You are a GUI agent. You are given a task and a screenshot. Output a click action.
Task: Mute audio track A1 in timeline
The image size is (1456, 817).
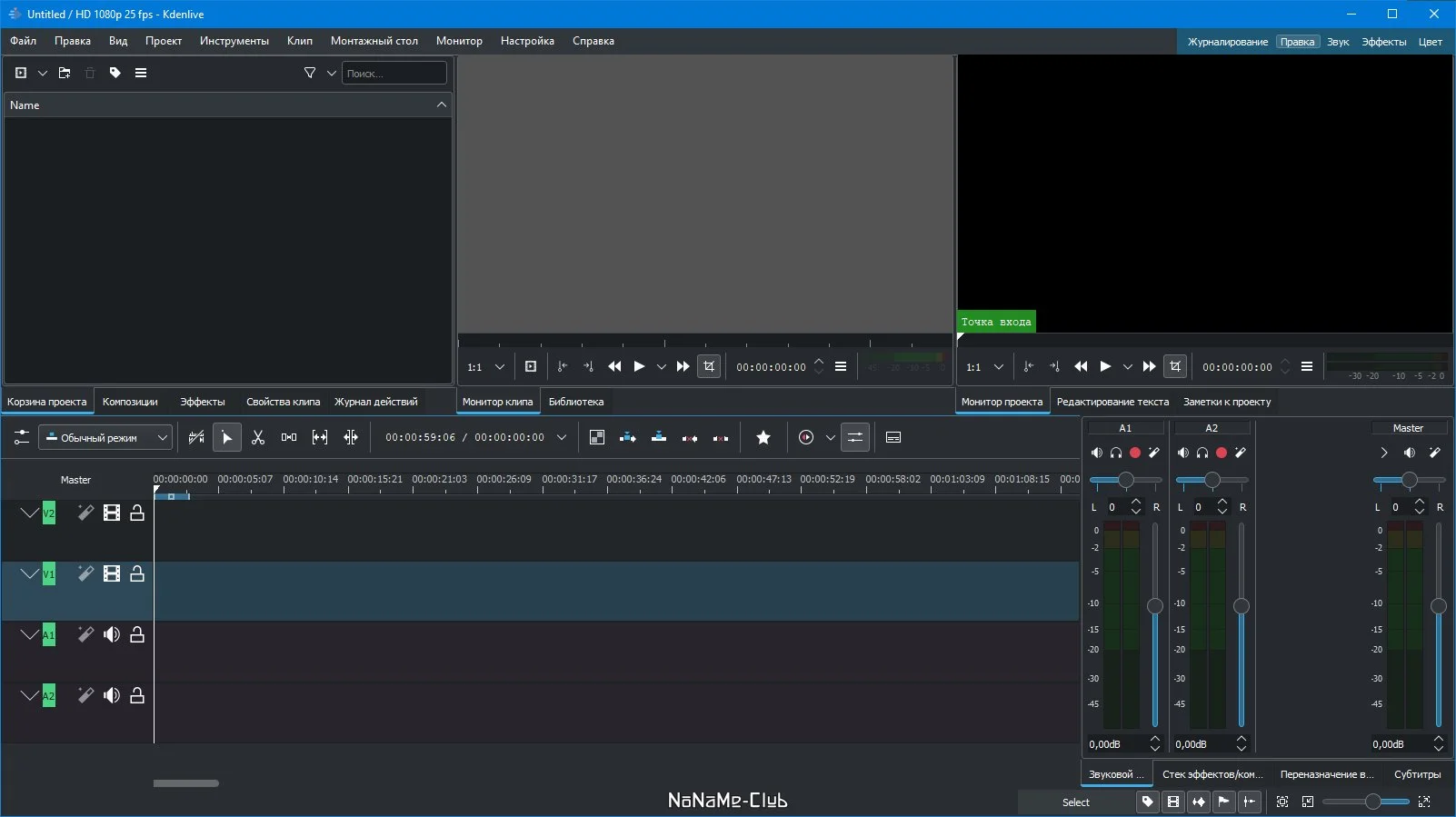(112, 635)
